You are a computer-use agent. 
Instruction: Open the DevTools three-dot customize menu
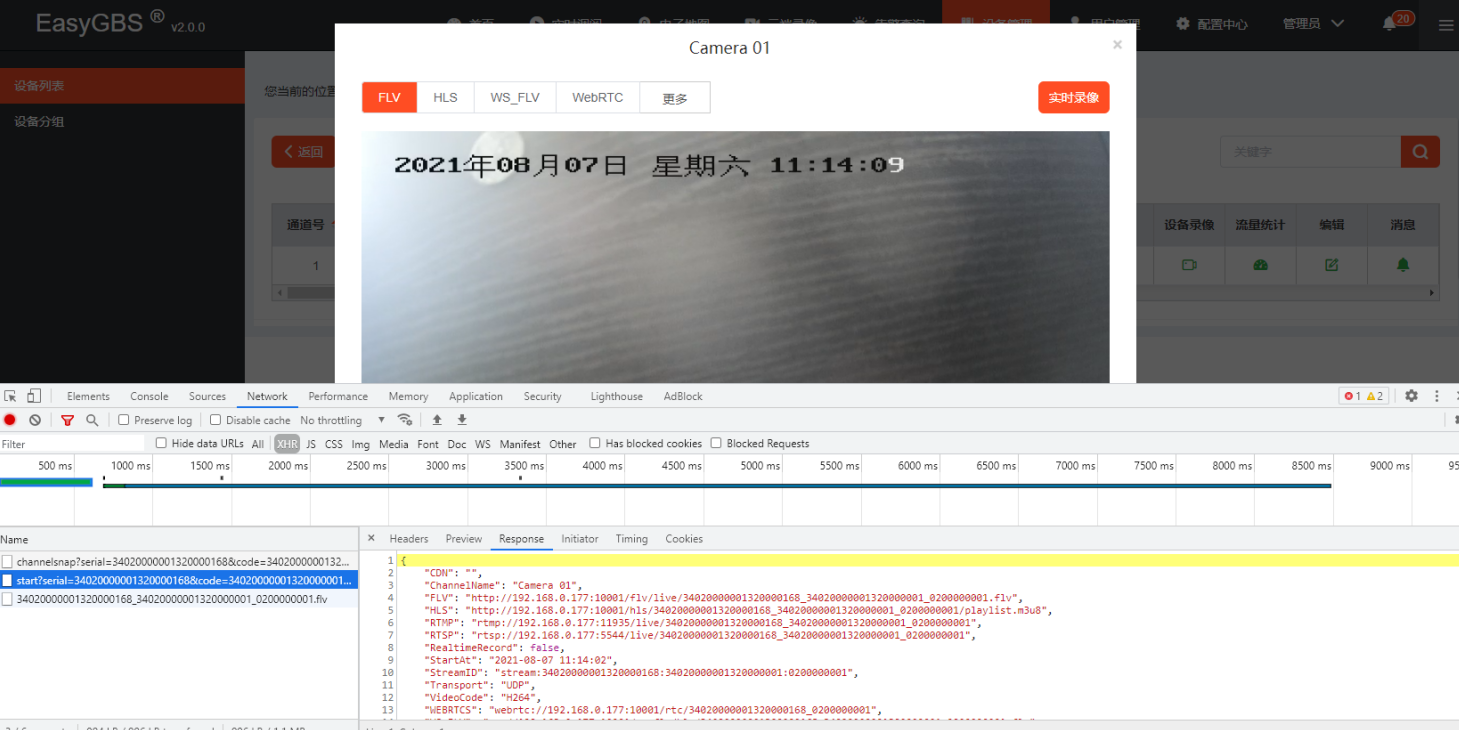point(1437,396)
